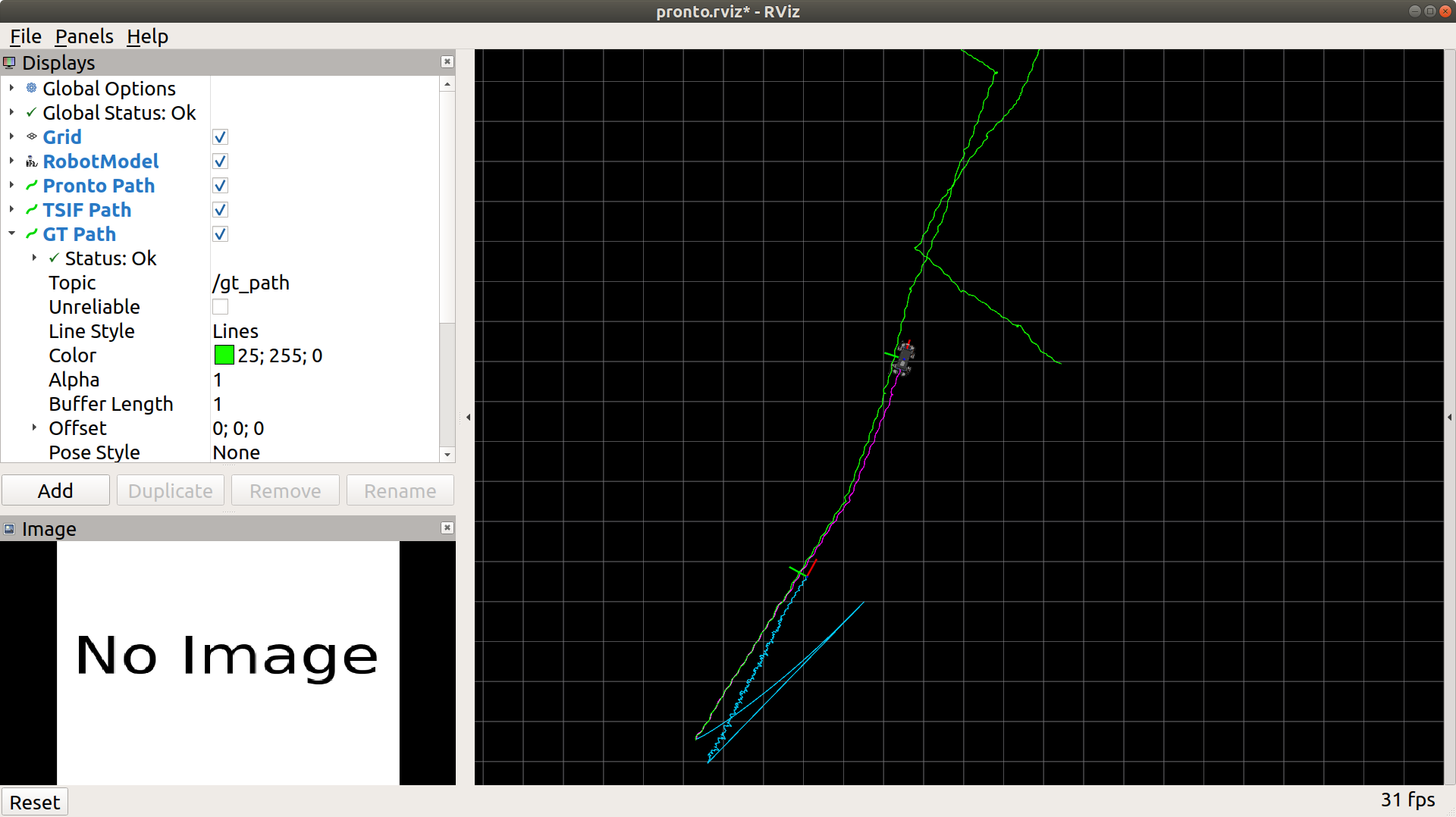Screen dimensions: 1456x817
Task: Click the Global Options gear icon
Action: pos(31,88)
